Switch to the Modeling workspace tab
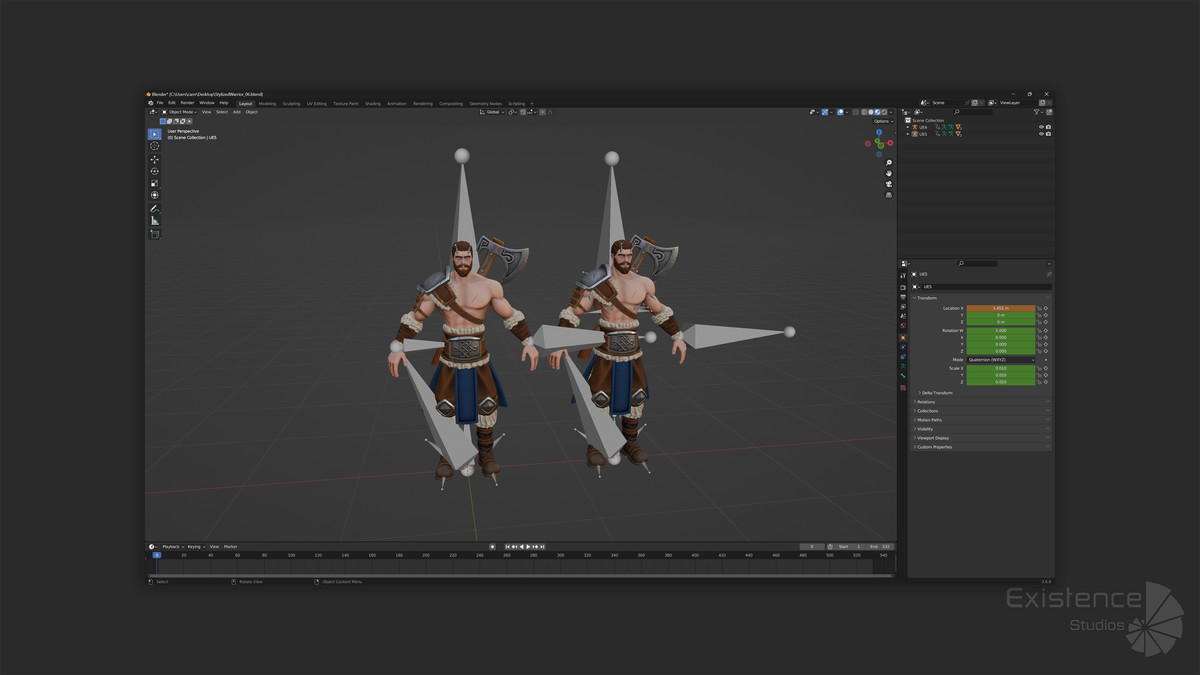Screen dimensions: 1200x675 click(x=267, y=103)
